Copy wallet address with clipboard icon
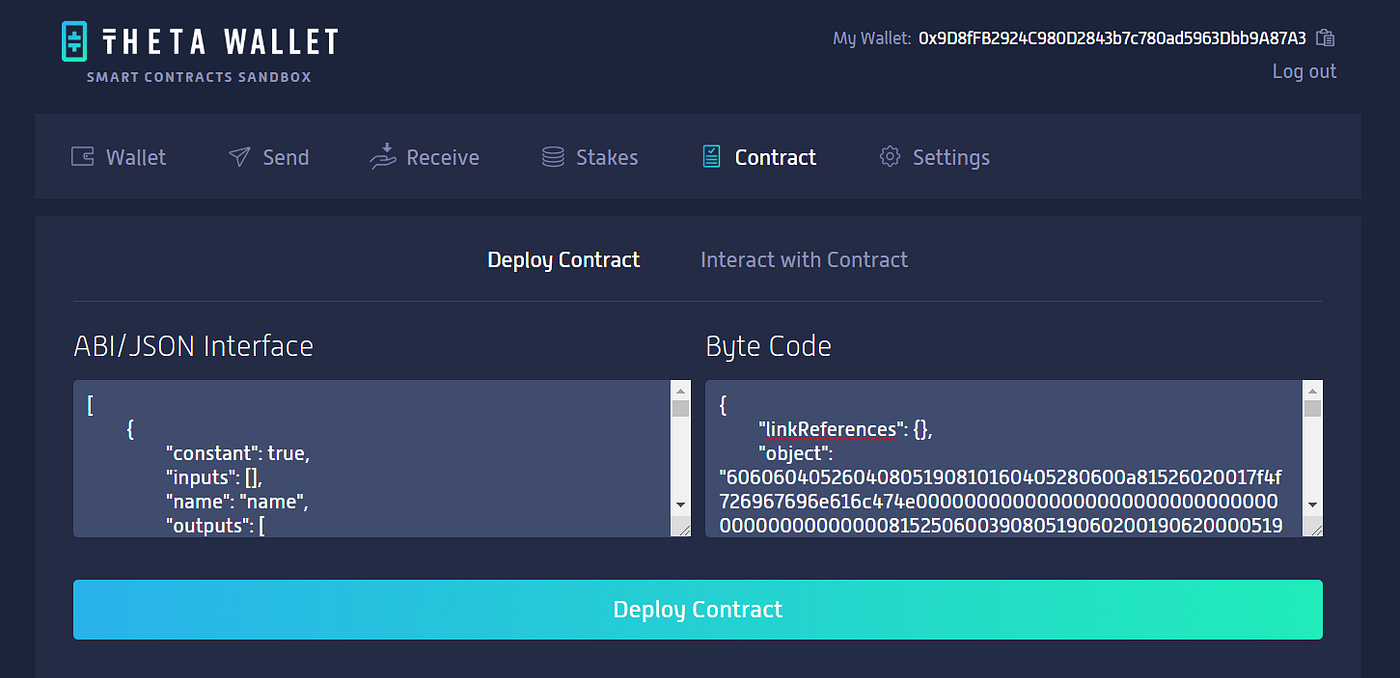Screen dimensions: 1400x678 click(1326, 38)
